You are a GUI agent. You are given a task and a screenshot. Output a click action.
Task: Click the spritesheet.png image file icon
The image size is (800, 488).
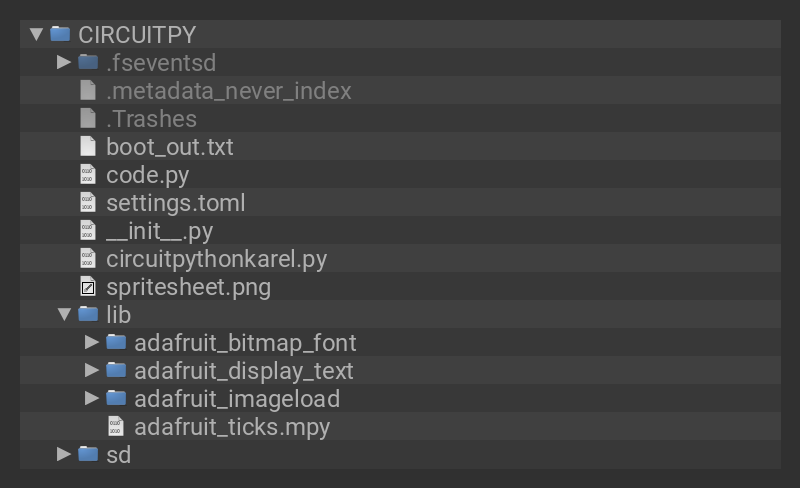pyautogui.click(x=88, y=287)
